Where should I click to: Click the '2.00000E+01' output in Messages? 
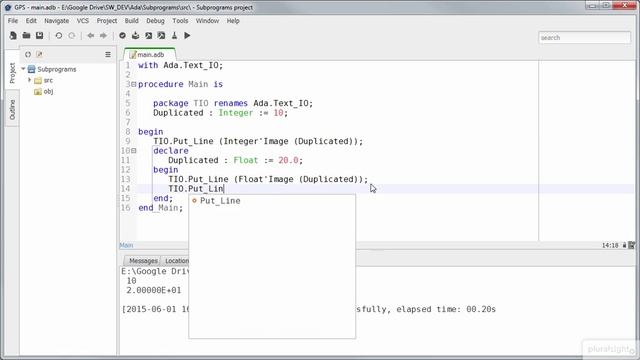pos(153,290)
